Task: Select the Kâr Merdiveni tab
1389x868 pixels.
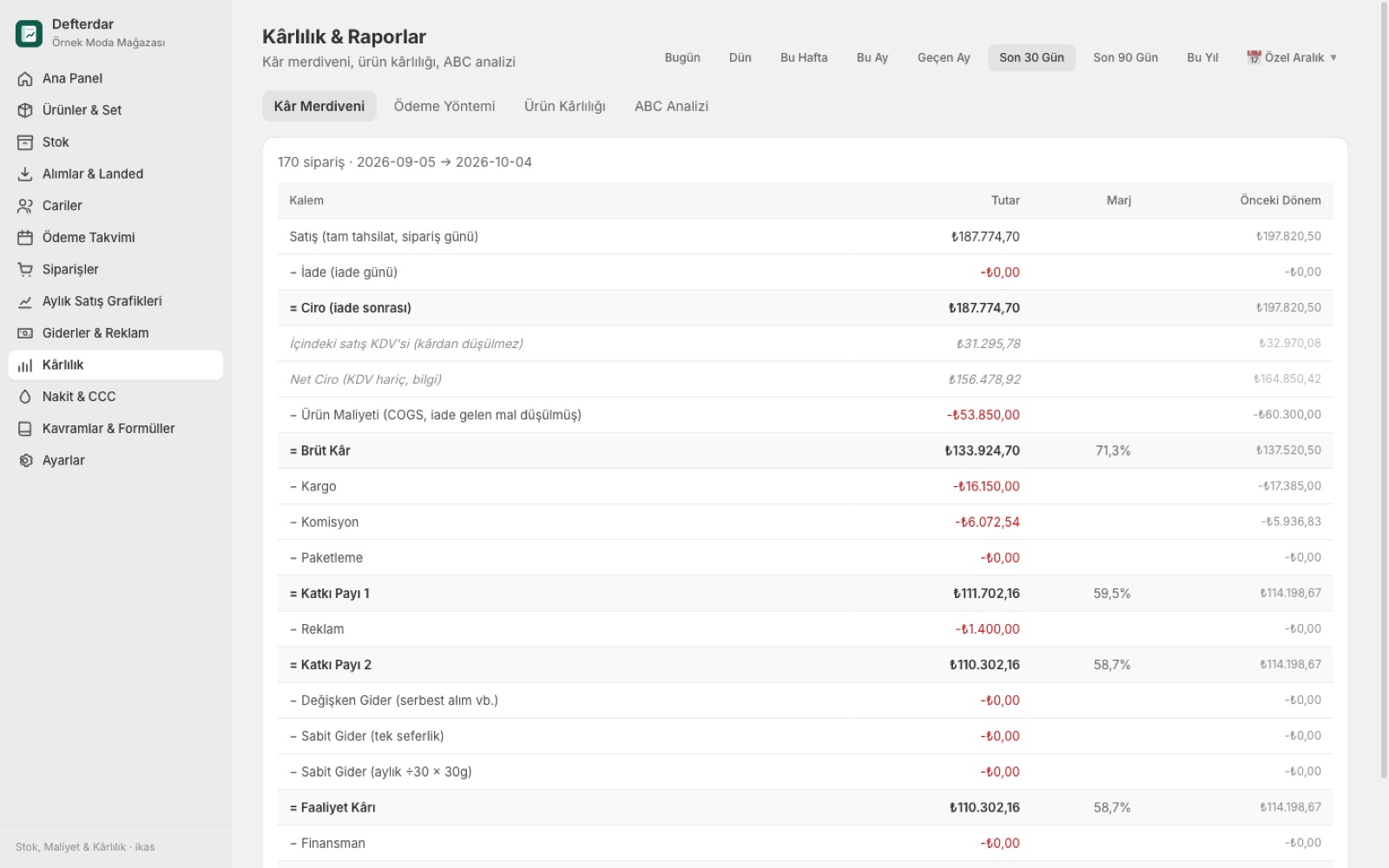Action: pos(319,106)
